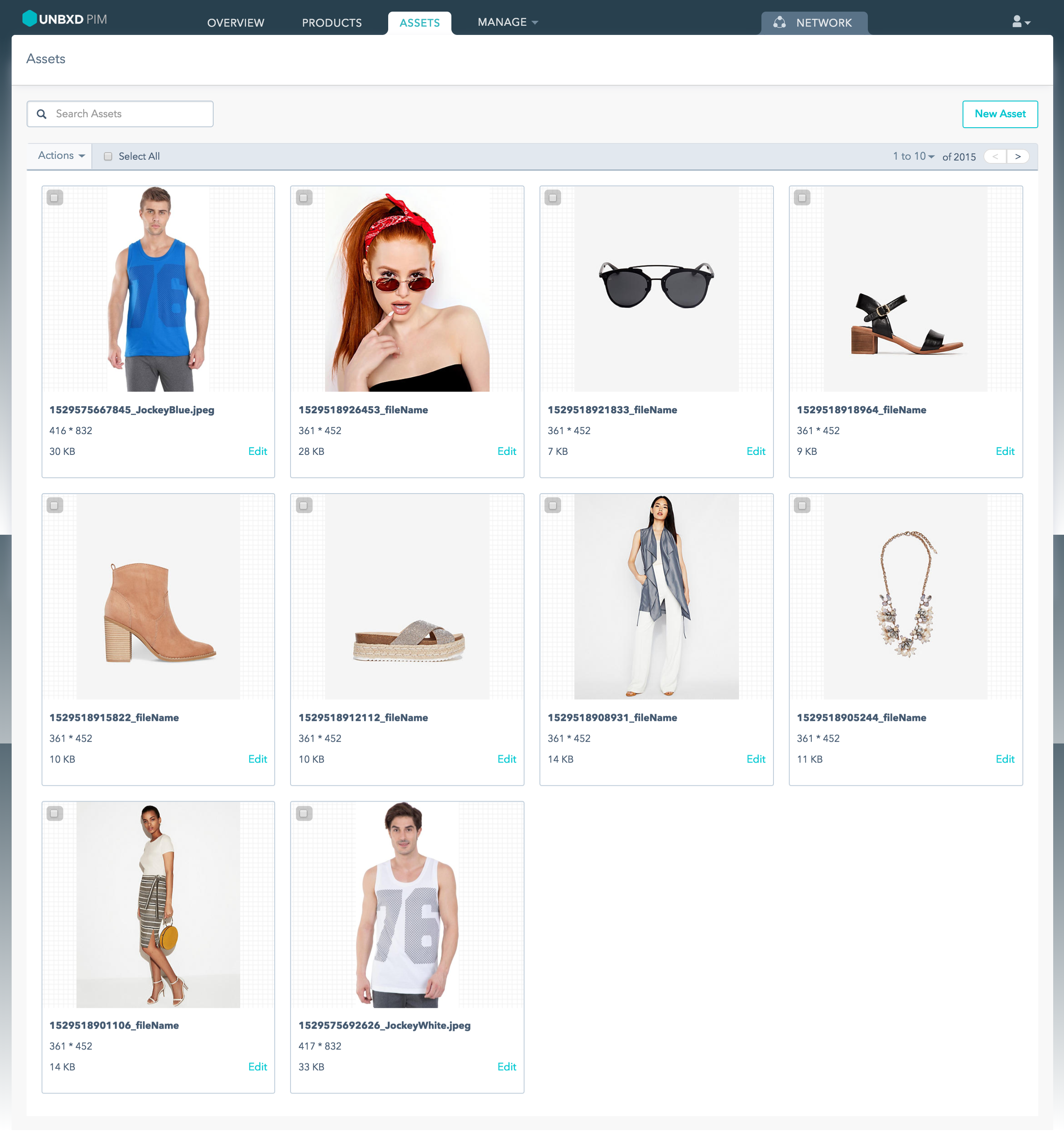Check the JockeyWhite.jpeg asset checkbox
The width and height of the screenshot is (1064, 1131).
[304, 814]
